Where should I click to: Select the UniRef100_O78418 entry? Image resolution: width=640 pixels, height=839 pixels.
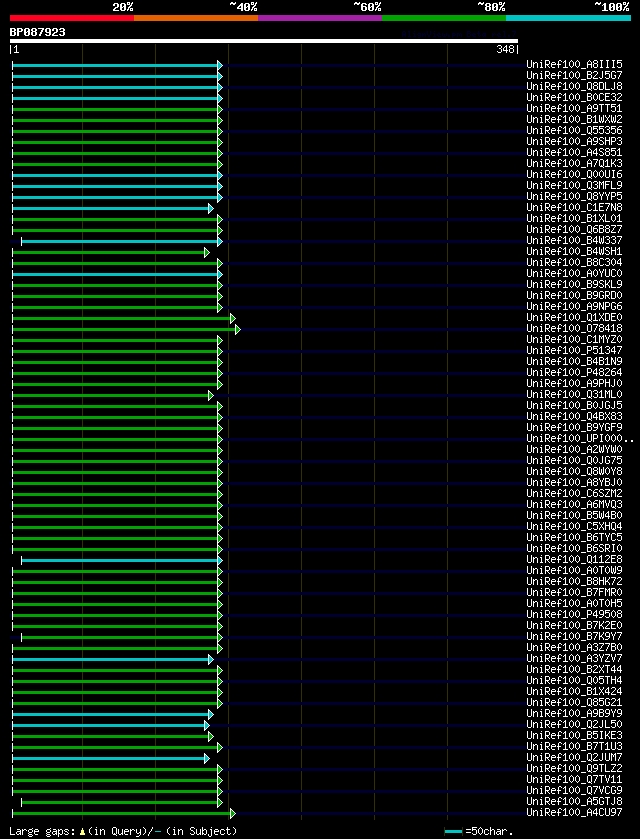pos(574,329)
